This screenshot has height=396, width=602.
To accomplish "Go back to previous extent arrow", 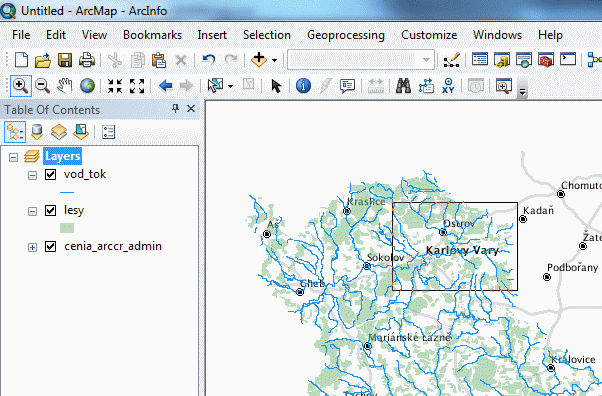I will click(165, 86).
